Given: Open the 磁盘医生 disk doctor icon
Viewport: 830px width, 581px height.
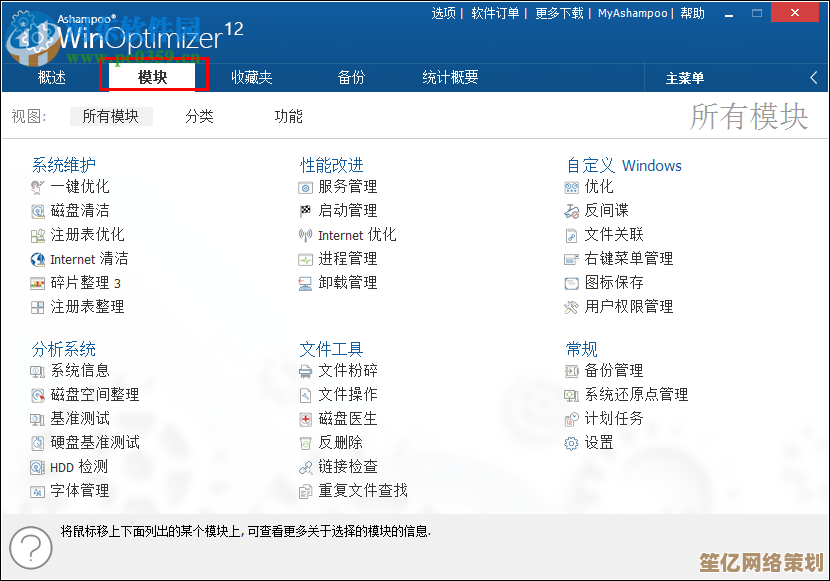Looking at the screenshot, I should 306,419.
